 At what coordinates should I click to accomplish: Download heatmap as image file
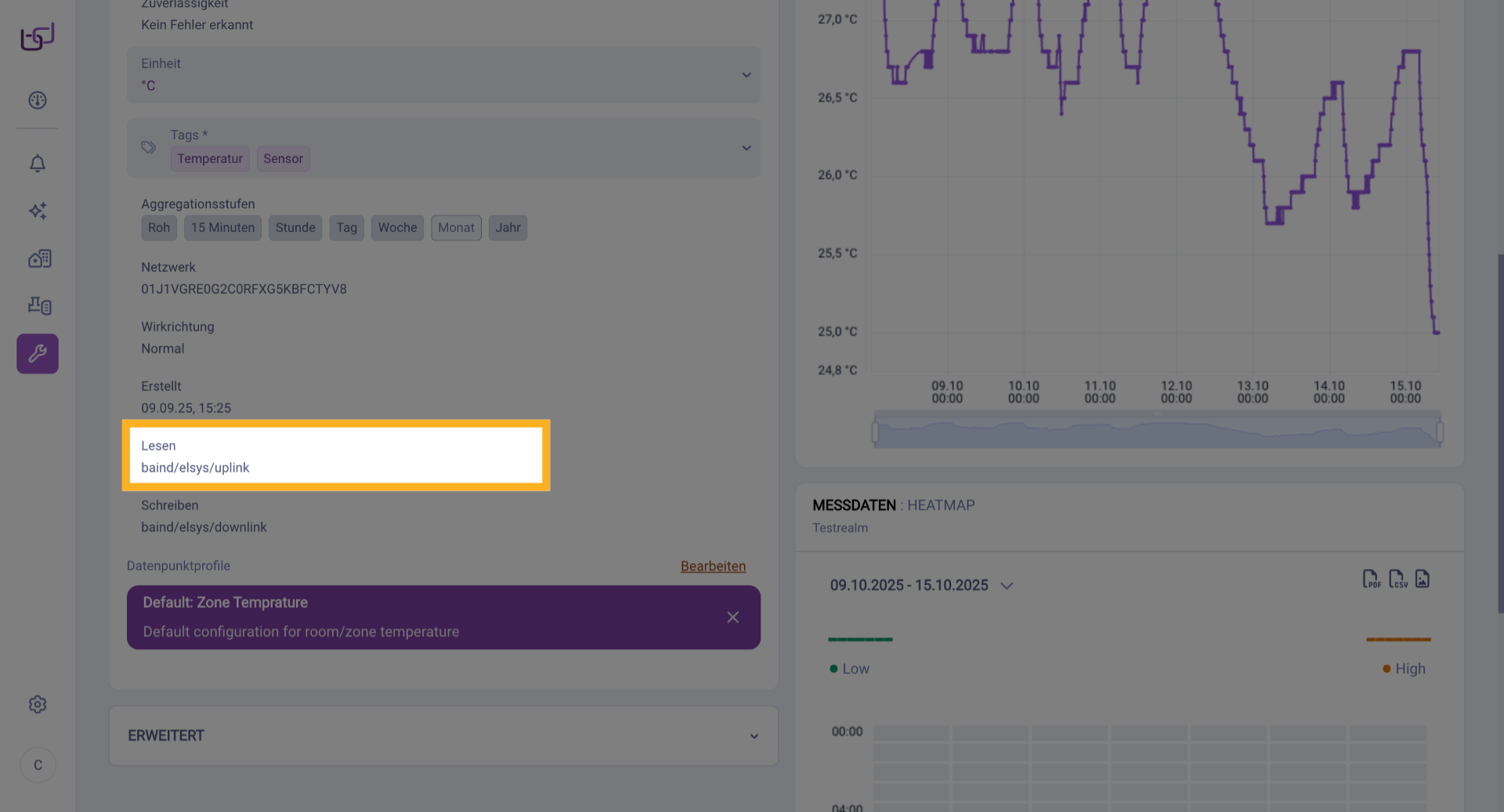click(1423, 579)
